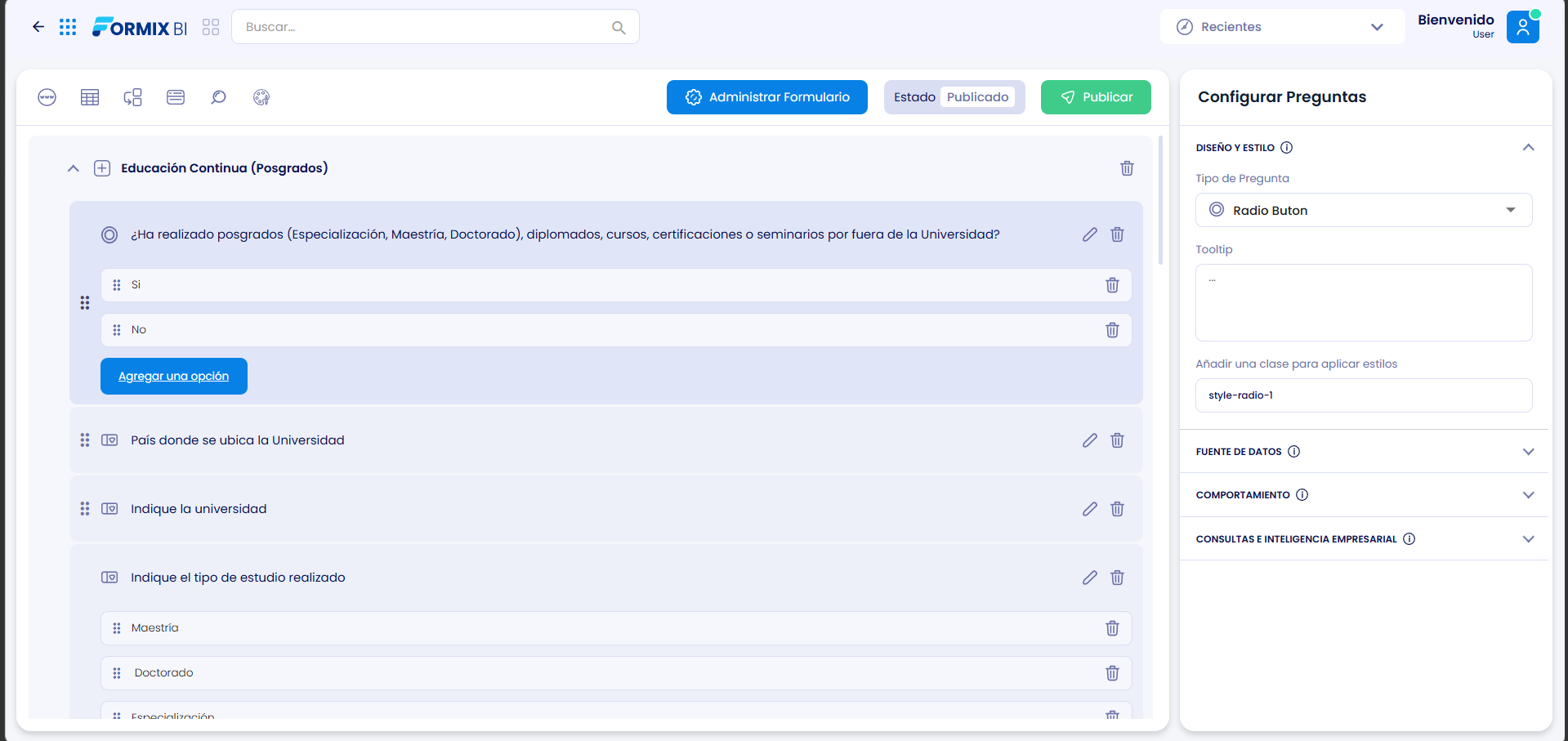Click the plus icon beside Educación Continua
Image resolution: width=1568 pixels, height=741 pixels.
[x=102, y=168]
